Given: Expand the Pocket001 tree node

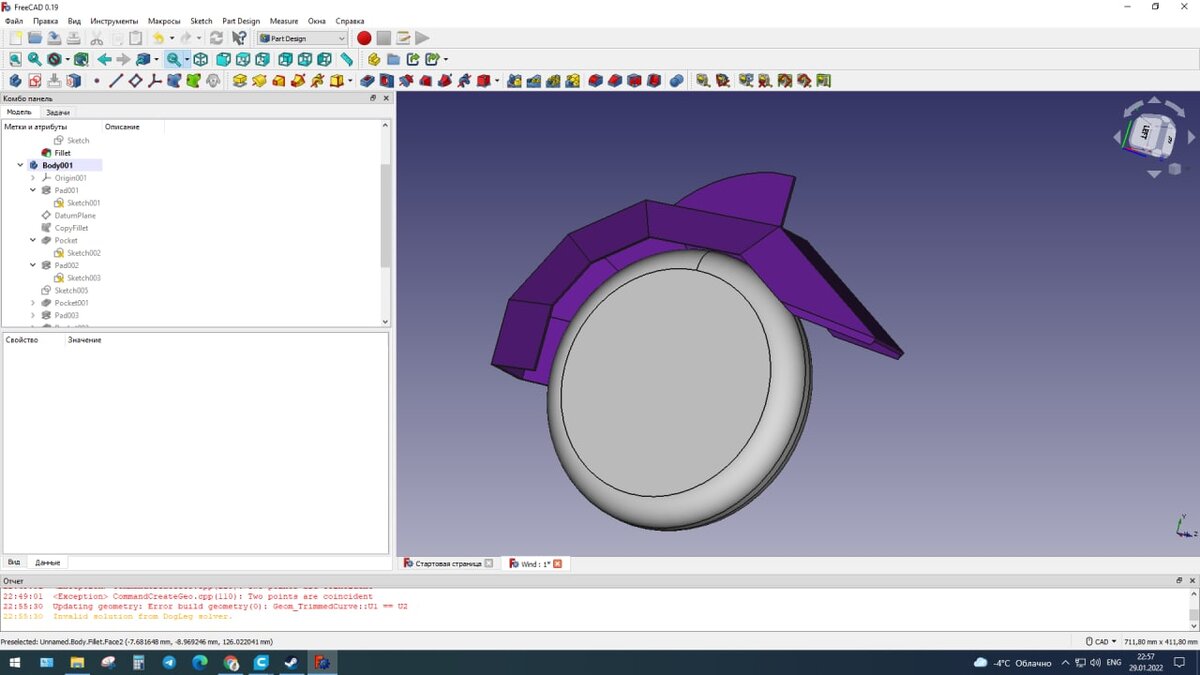Looking at the screenshot, I should tap(33, 303).
